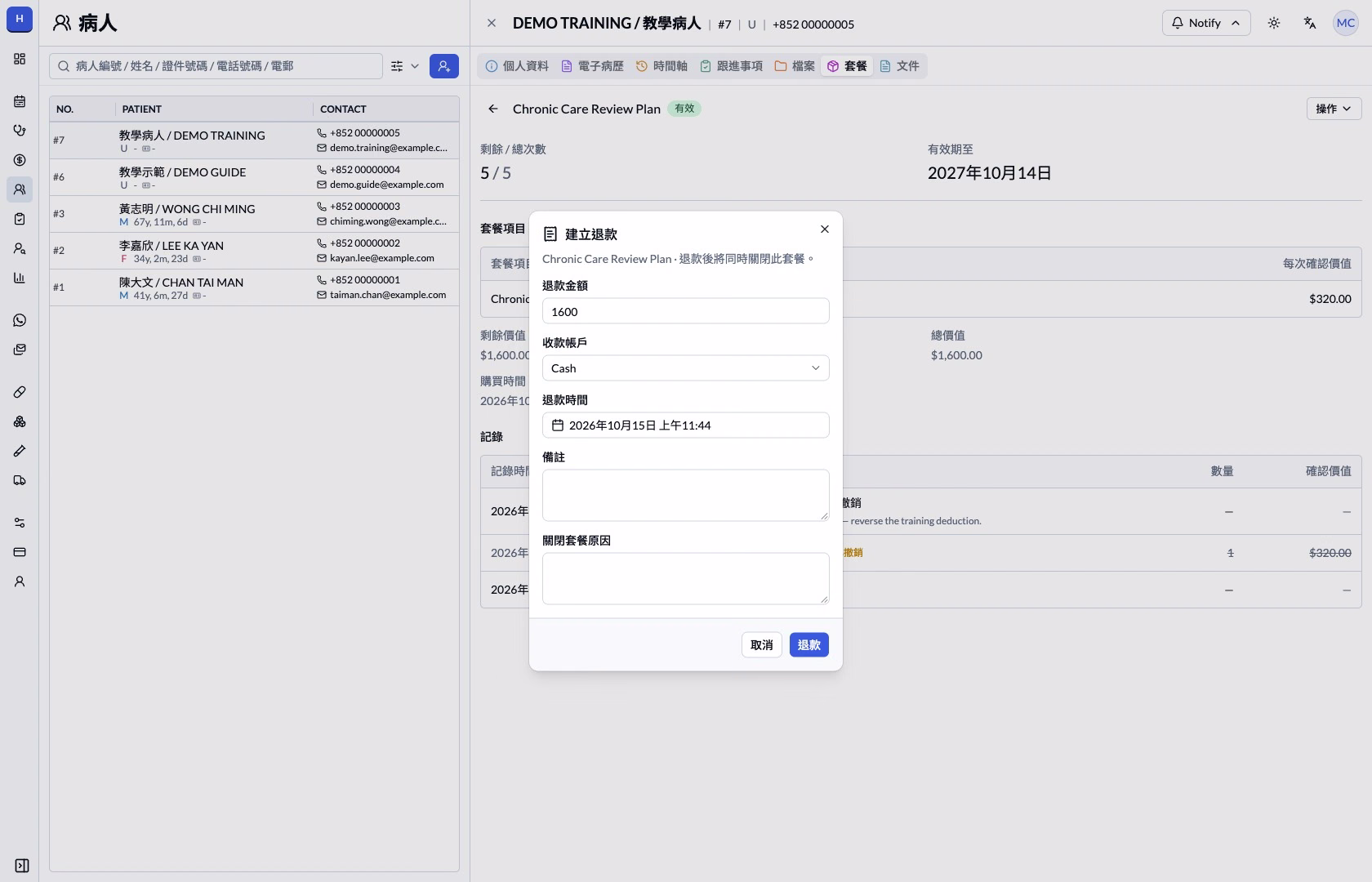Open the patient search filter dropdown
The width and height of the screenshot is (1372, 882).
(x=404, y=66)
